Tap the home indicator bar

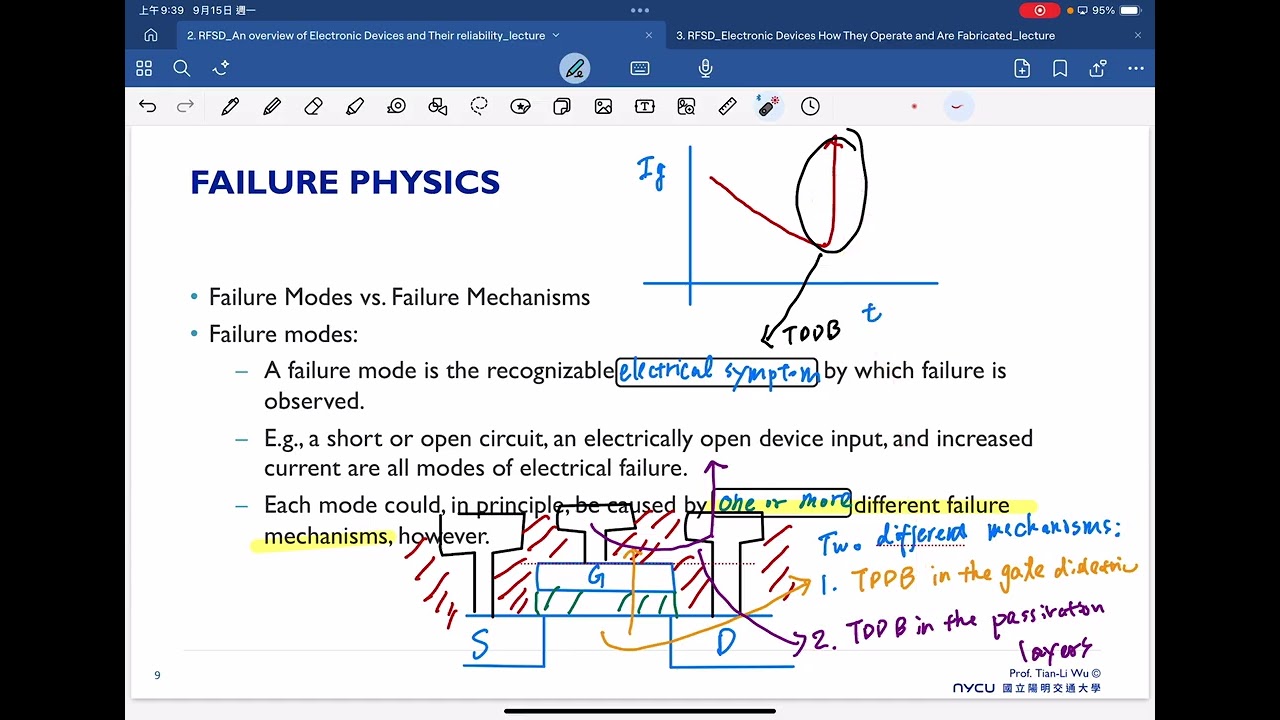coord(640,711)
